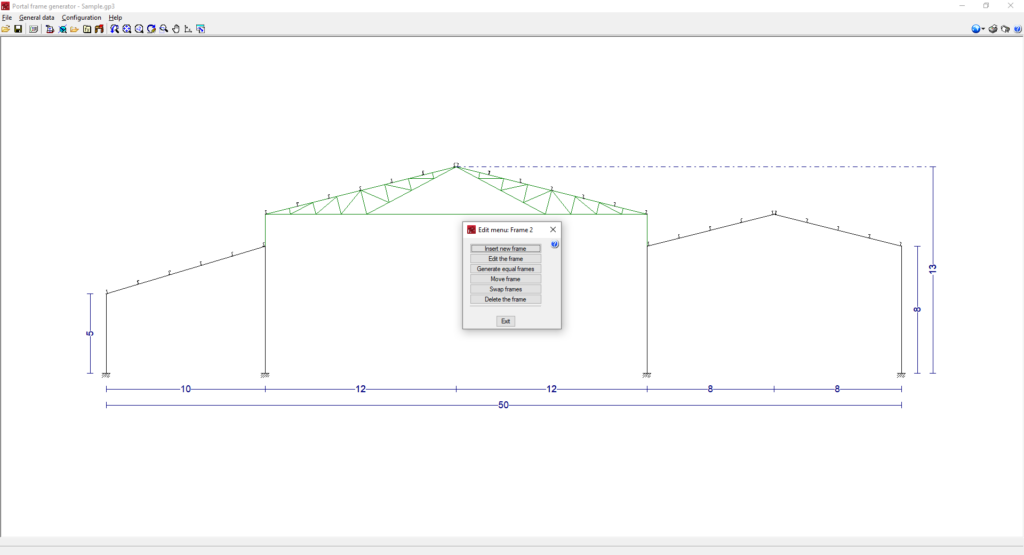The image size is (1024, 555).
Task: Choose 'Generate equal frames' button
Action: (505, 269)
